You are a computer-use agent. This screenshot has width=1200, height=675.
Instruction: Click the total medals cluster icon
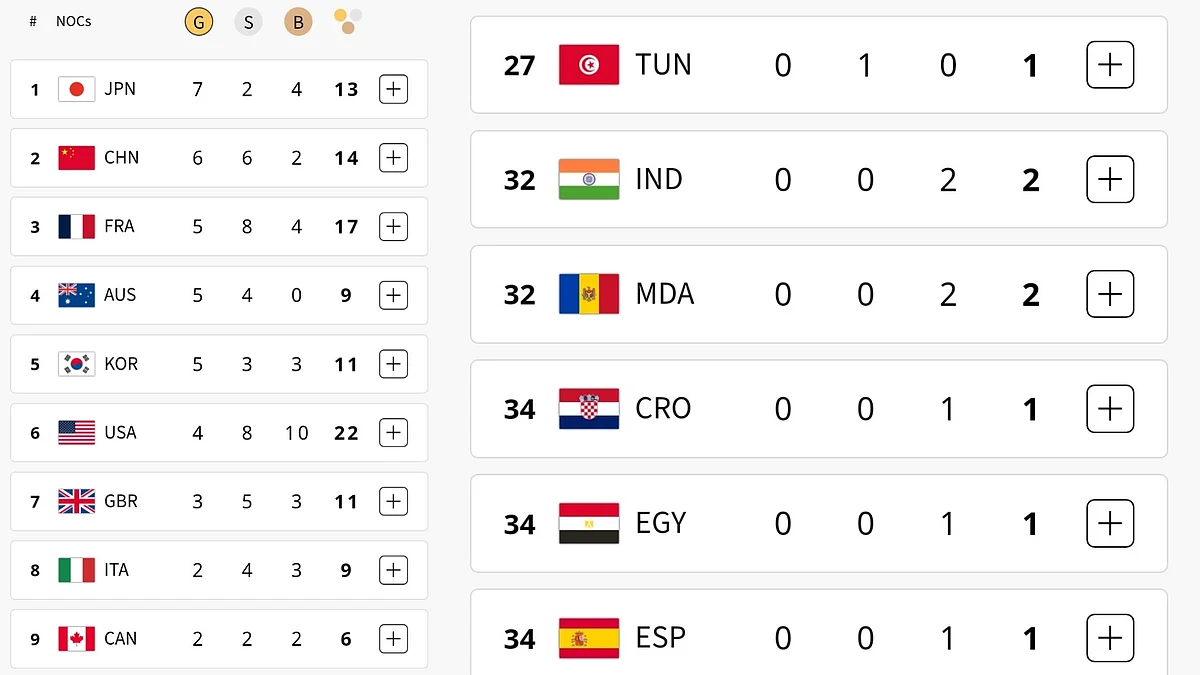click(347, 21)
